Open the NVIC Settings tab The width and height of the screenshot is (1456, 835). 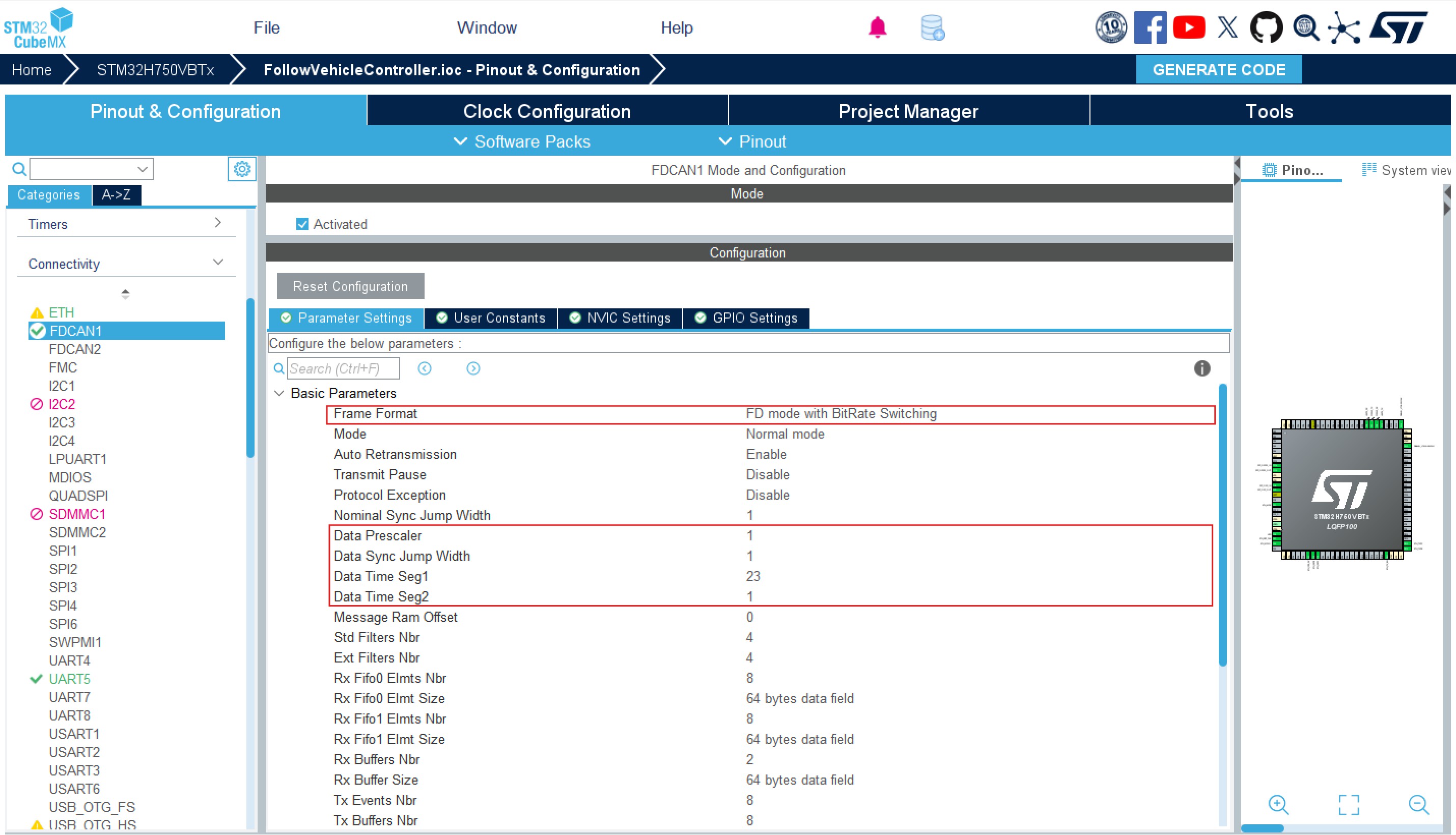(620, 318)
